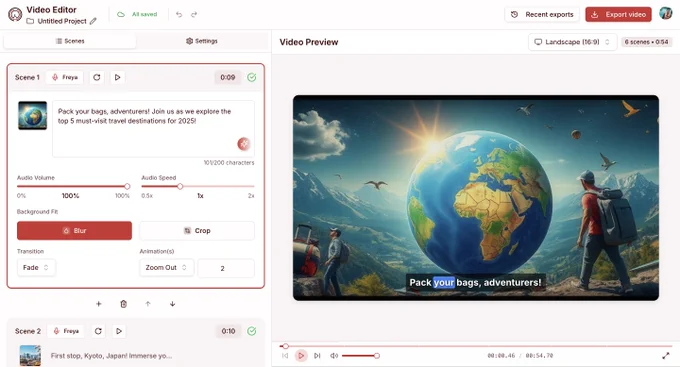Move scene up with arrow icon

coord(148,304)
